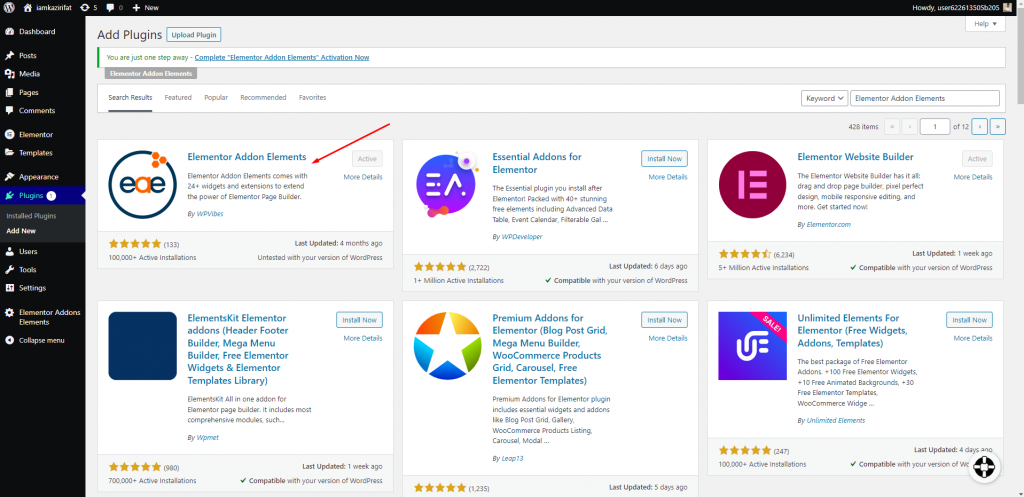Open WPVibes author link
This screenshot has height=497, width=1024.
(210, 214)
